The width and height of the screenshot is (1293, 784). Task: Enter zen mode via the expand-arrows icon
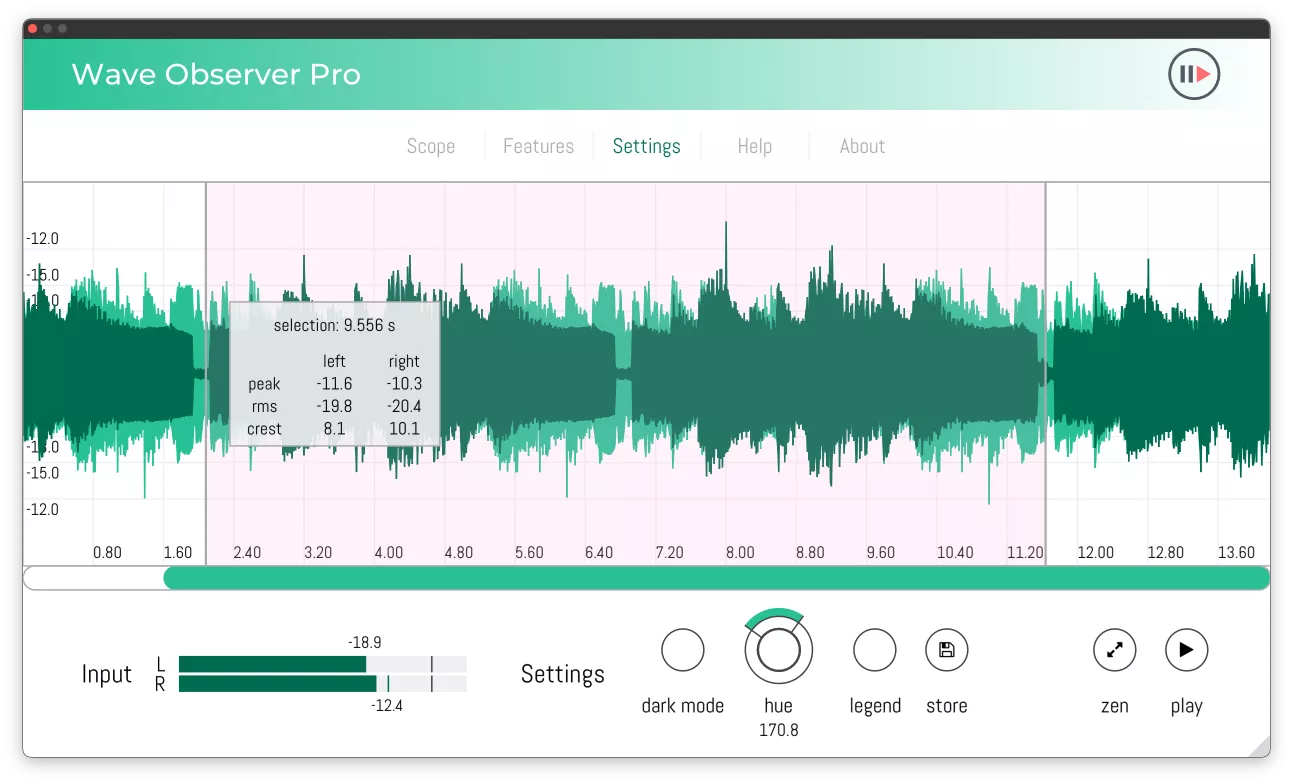click(x=1114, y=650)
